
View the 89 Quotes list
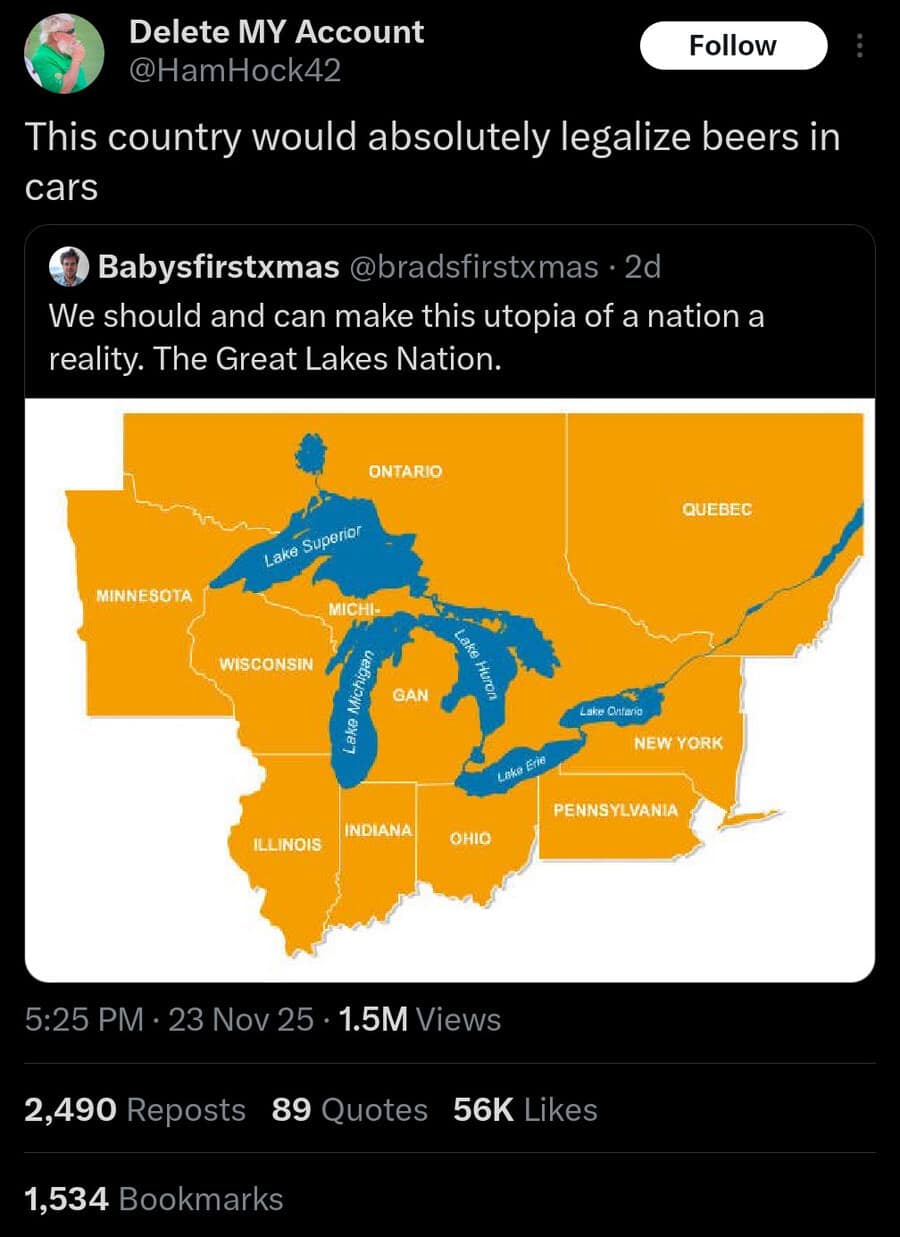point(349,1110)
